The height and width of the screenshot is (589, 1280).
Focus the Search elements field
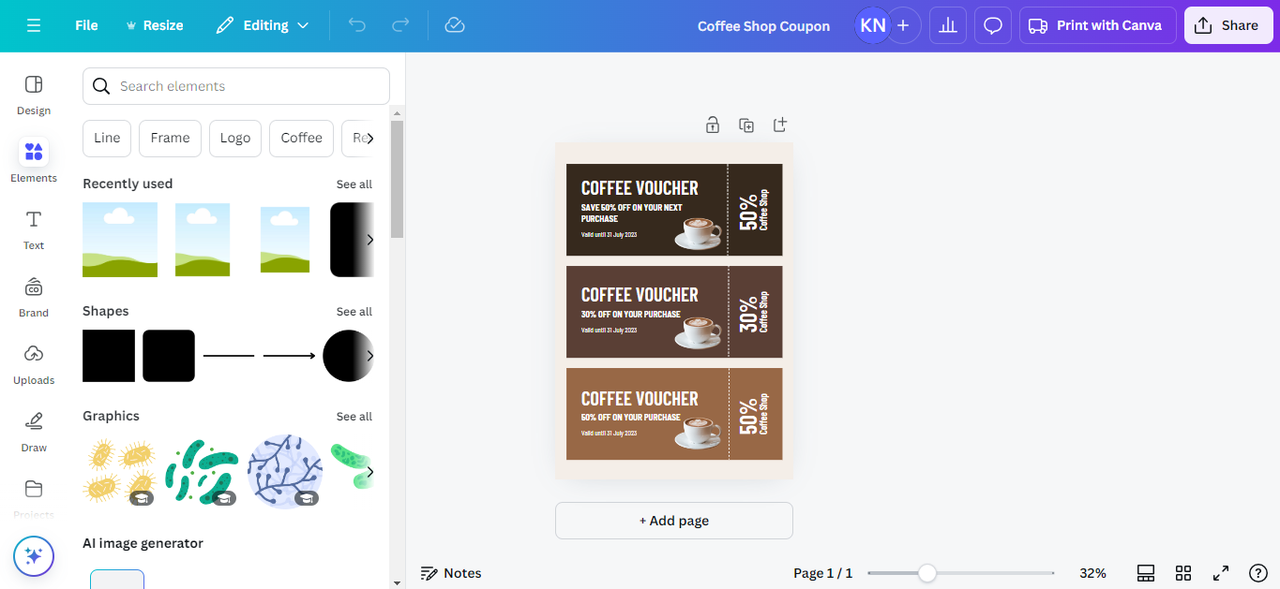(236, 86)
